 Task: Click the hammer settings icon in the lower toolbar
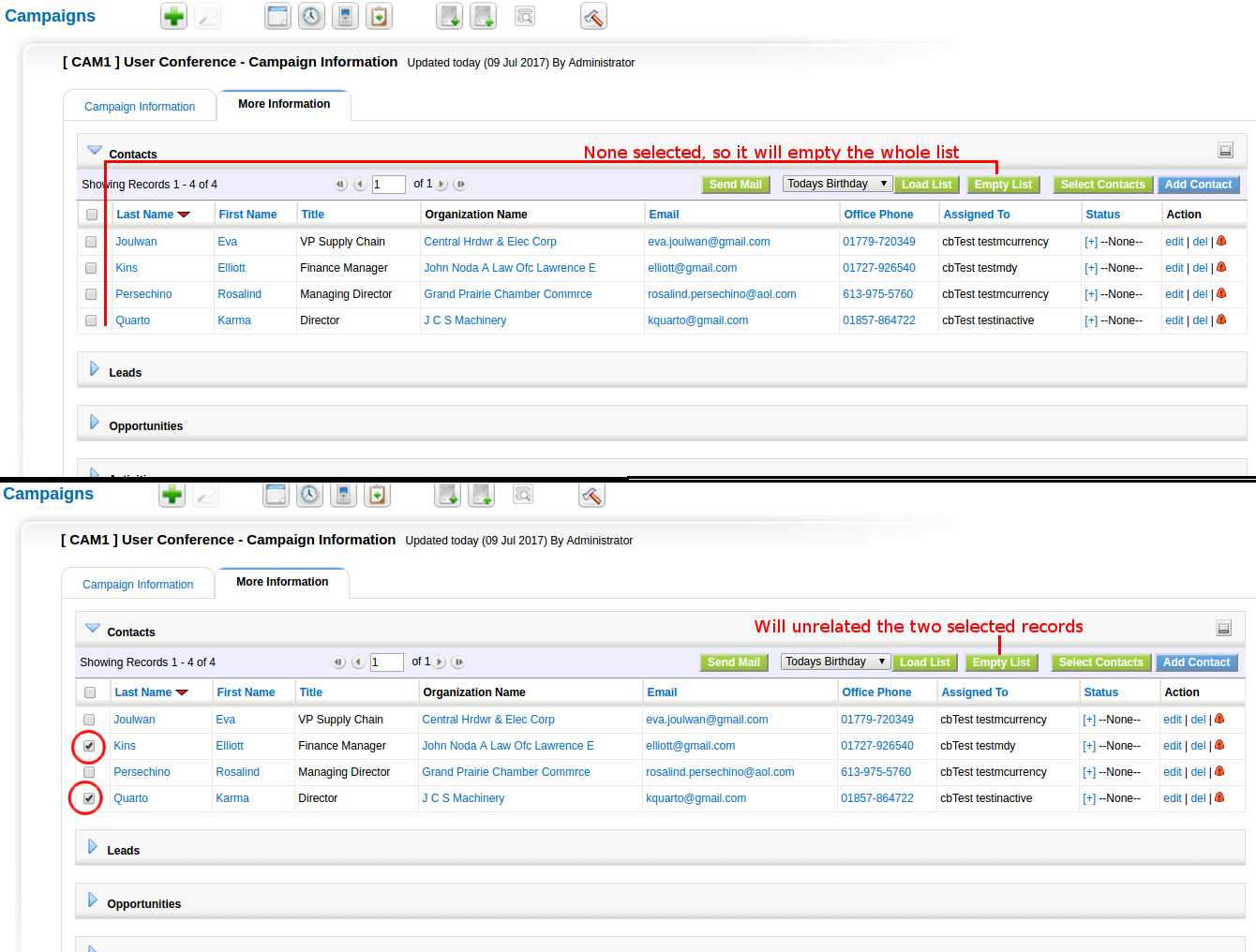point(591,494)
